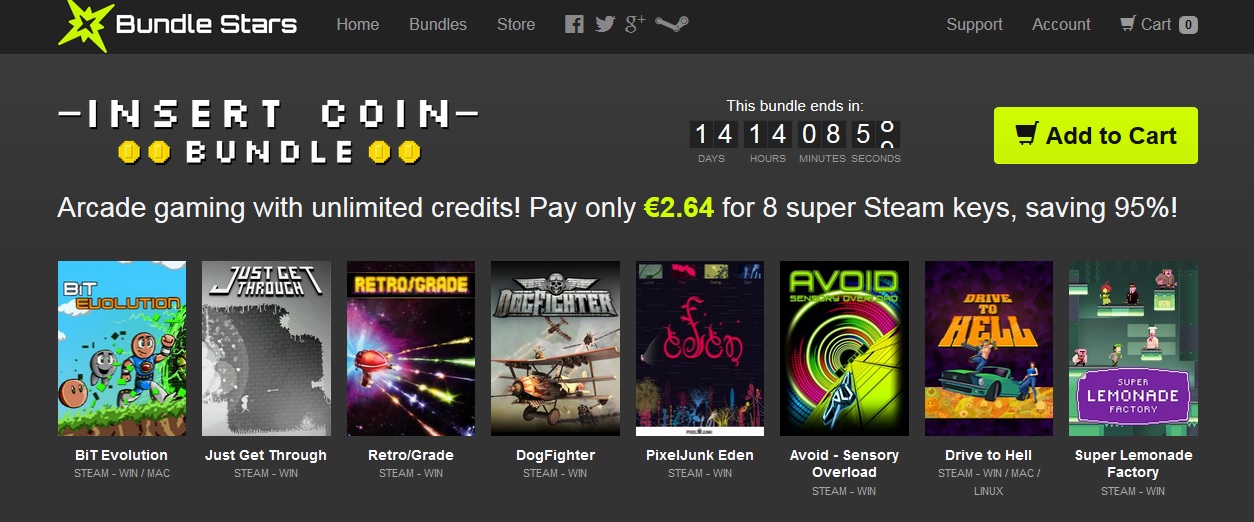Open the Store menu item
This screenshot has height=522, width=1254.
pos(516,24)
